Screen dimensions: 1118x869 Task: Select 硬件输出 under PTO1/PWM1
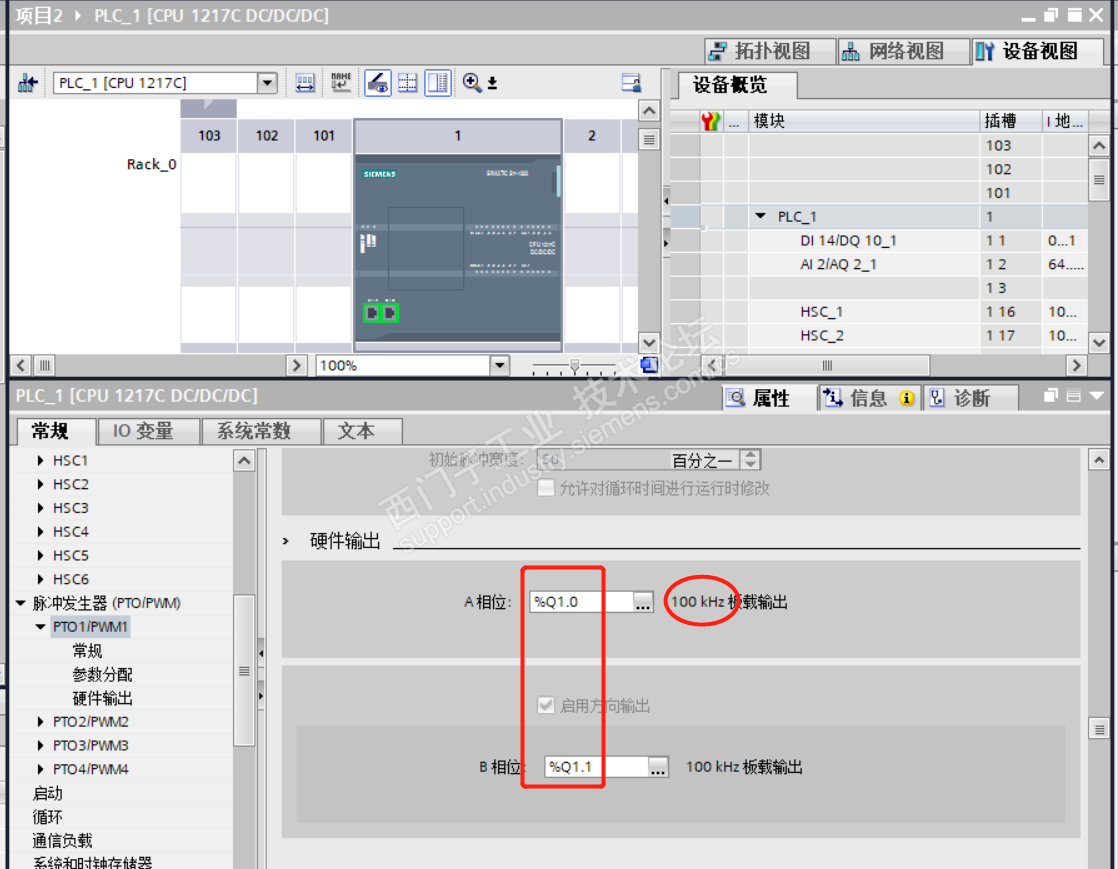pos(102,699)
